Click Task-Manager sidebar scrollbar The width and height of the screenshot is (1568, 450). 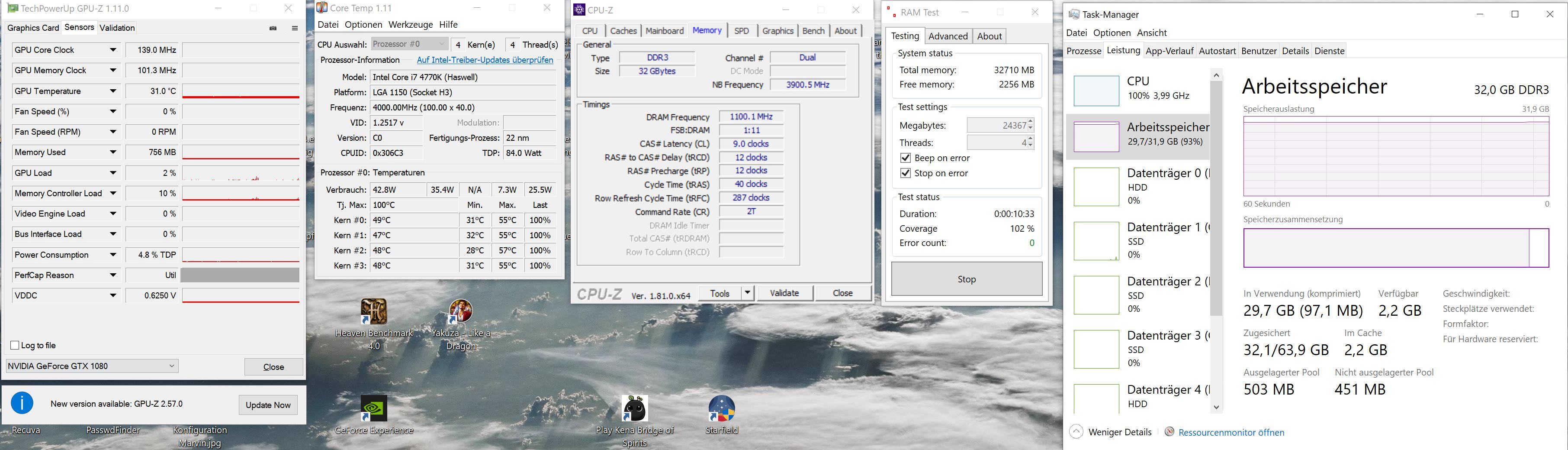(x=1216, y=198)
